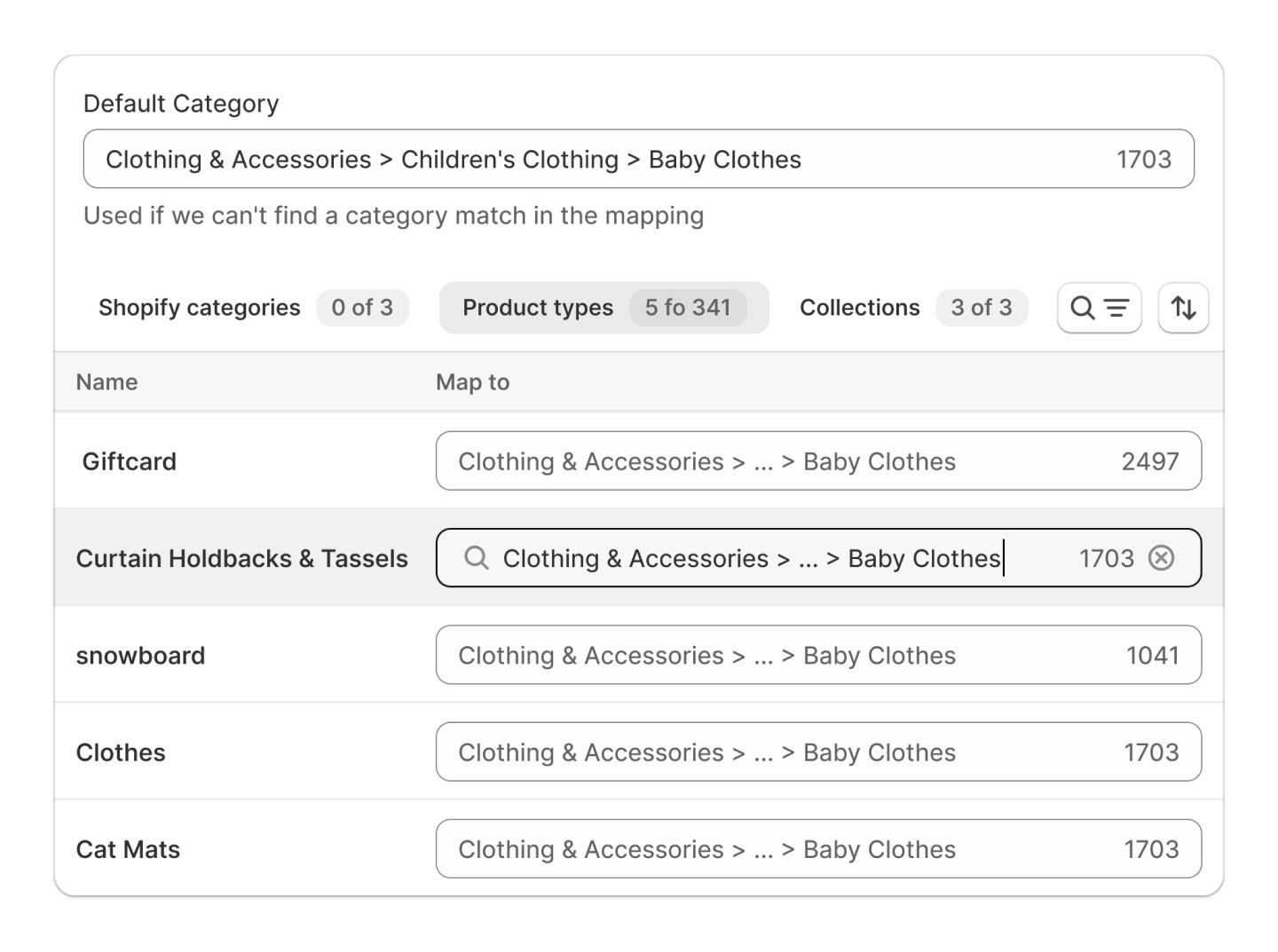Viewport: 1278px width, 952px height.
Task: Select the Product types tab
Action: click(538, 308)
